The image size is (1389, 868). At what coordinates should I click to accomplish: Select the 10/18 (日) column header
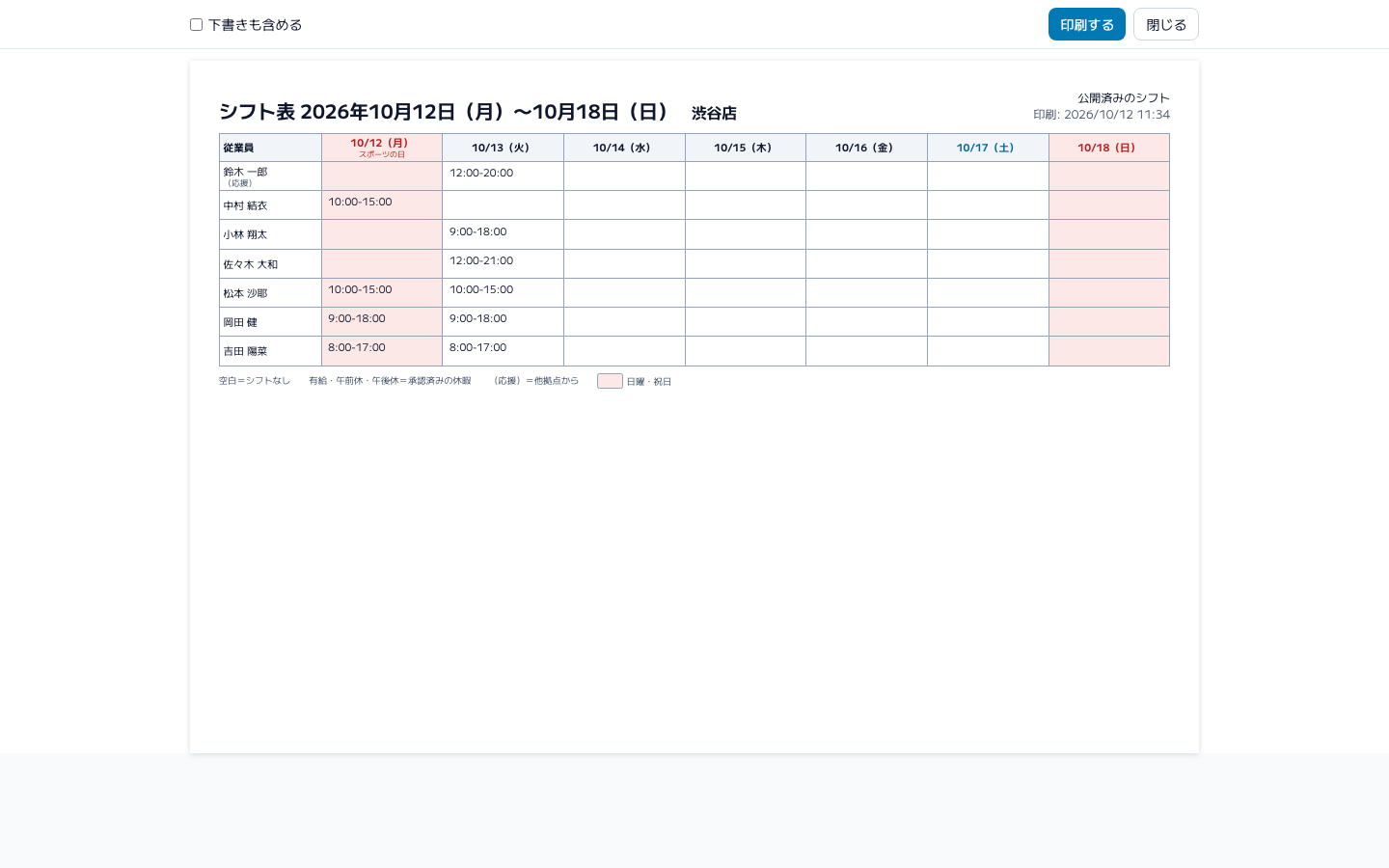1109,148
